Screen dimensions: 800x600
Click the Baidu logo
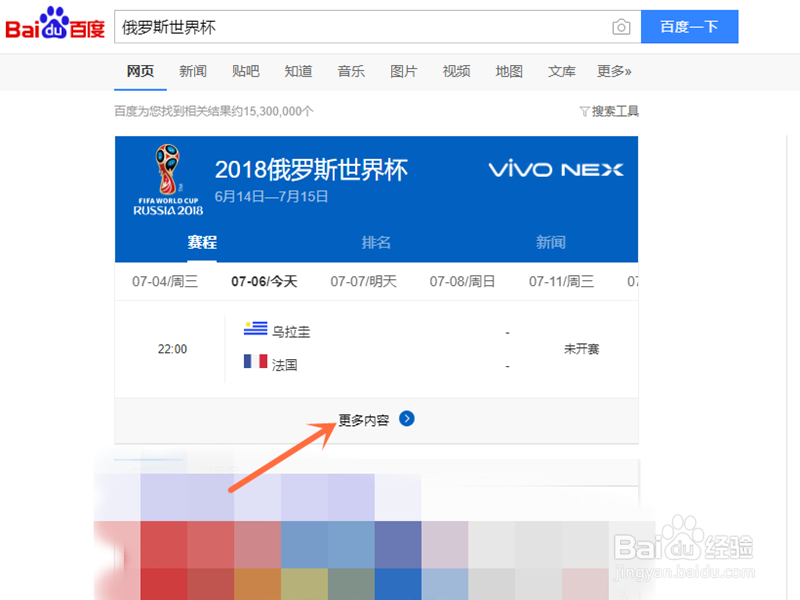click(x=54, y=26)
